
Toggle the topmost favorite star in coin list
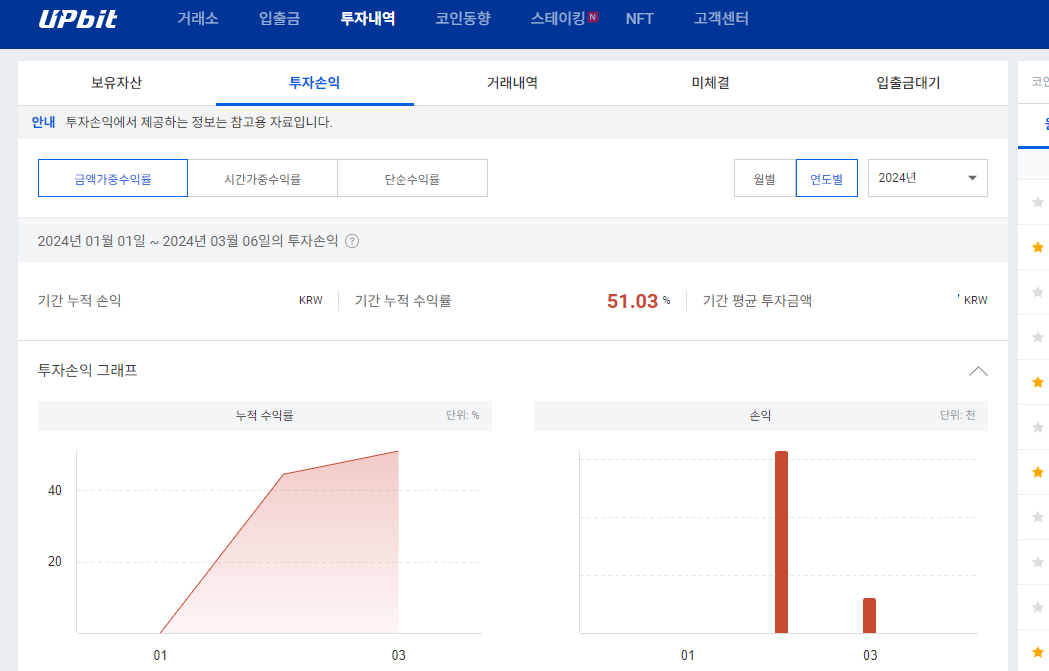tap(1038, 201)
